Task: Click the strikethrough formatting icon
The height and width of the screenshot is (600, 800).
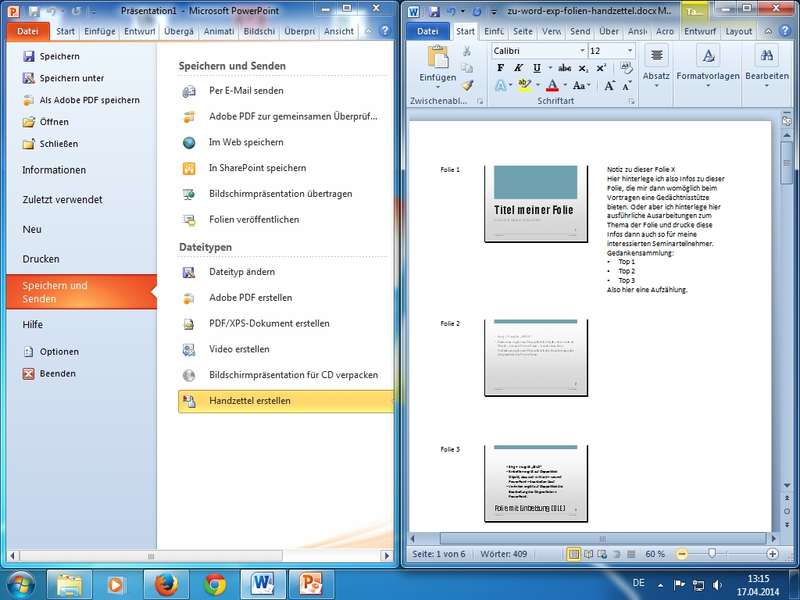Action: pyautogui.click(x=565, y=69)
